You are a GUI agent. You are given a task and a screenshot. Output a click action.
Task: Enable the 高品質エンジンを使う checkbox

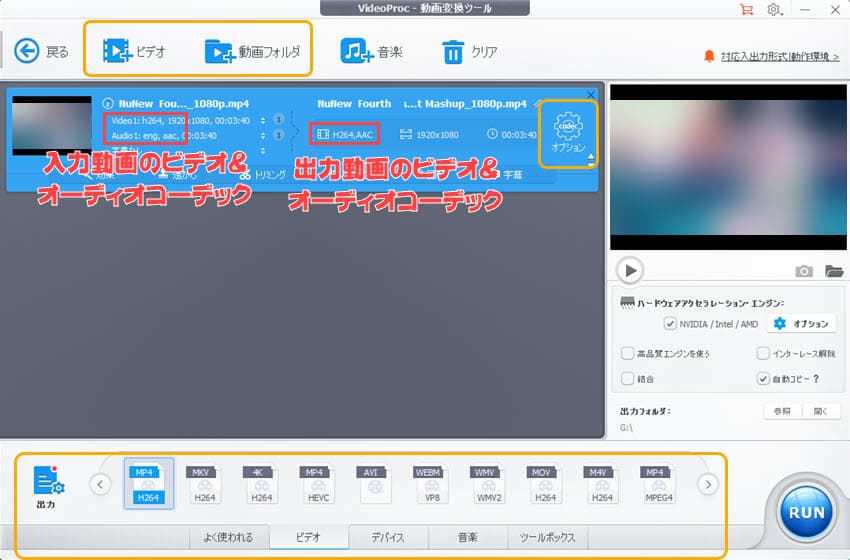(627, 353)
